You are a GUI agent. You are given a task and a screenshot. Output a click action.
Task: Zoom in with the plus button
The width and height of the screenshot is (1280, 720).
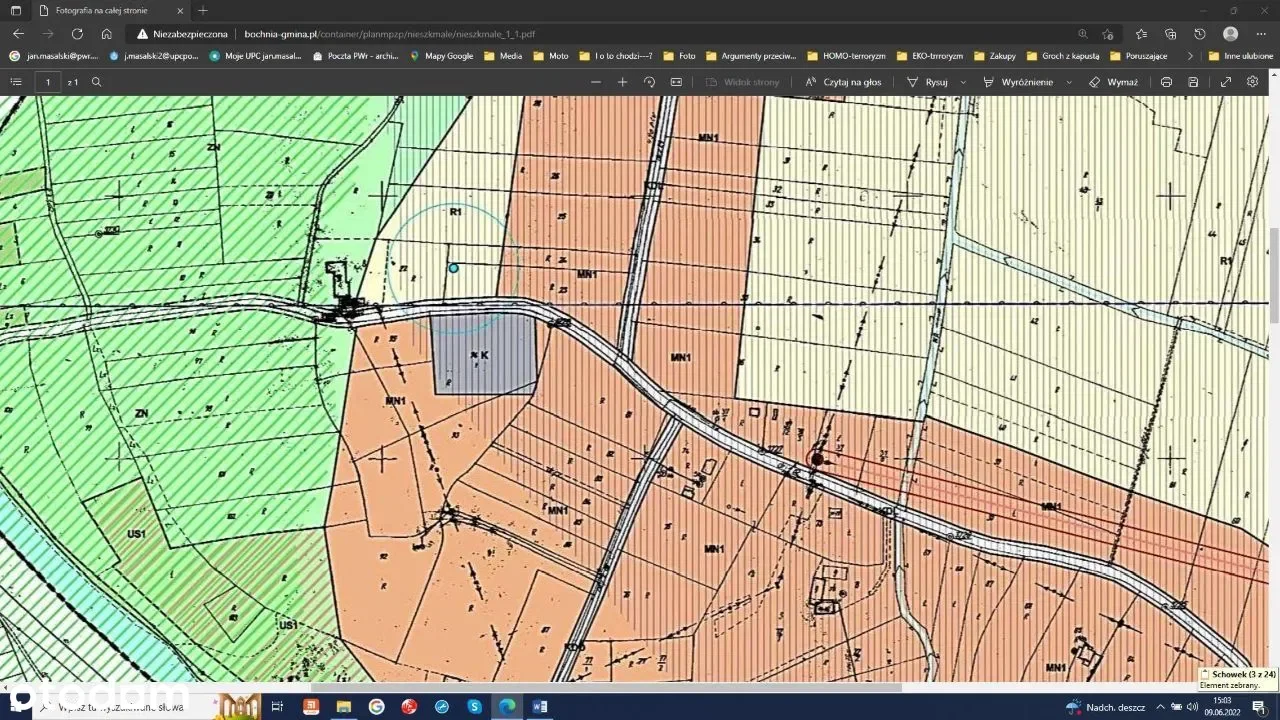(622, 82)
